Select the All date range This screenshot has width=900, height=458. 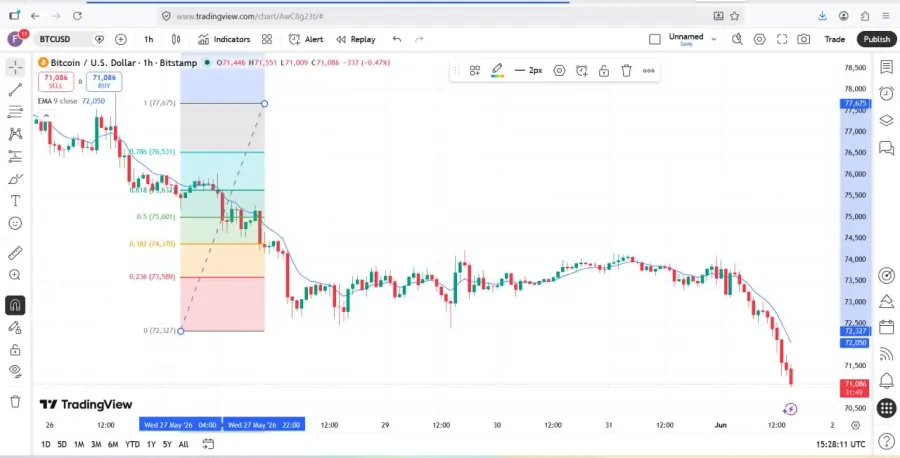[184, 444]
